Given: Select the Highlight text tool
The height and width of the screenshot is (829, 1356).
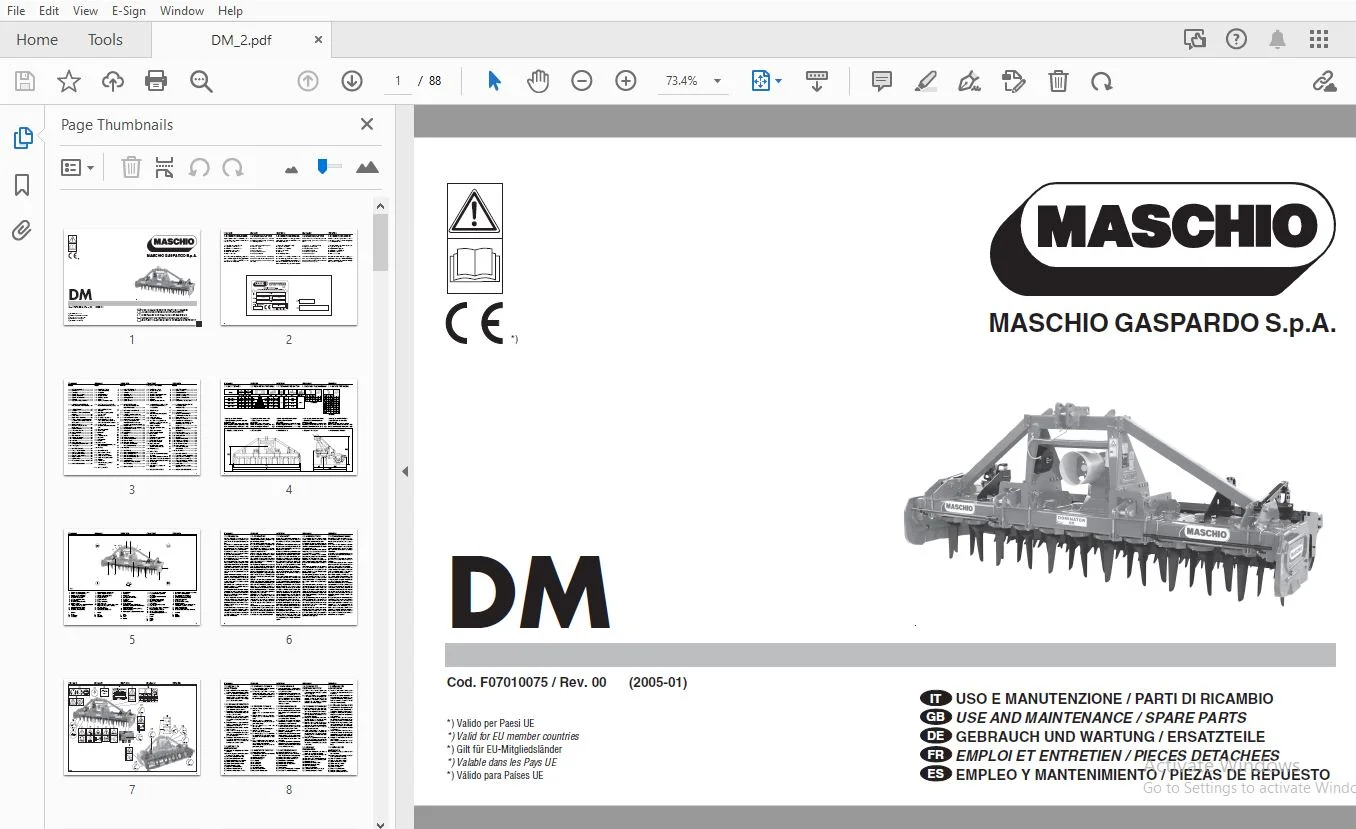Looking at the screenshot, I should 926,81.
